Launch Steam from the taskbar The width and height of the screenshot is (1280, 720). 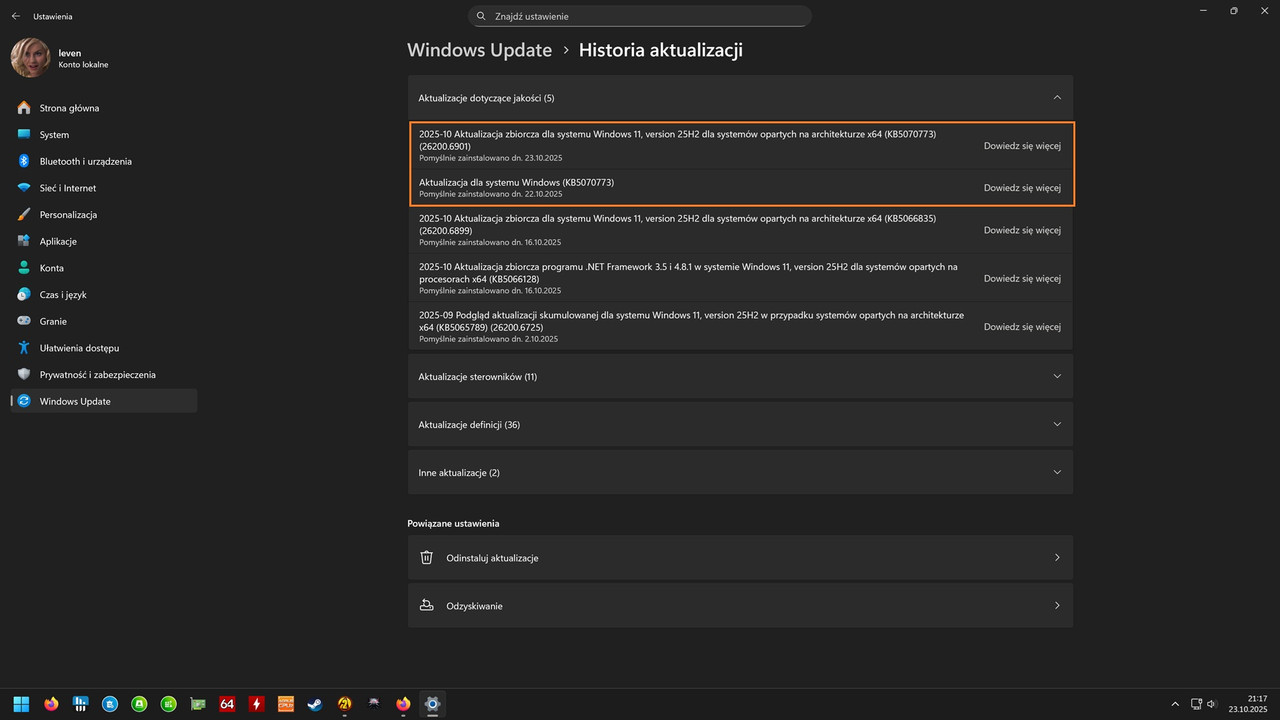[315, 704]
